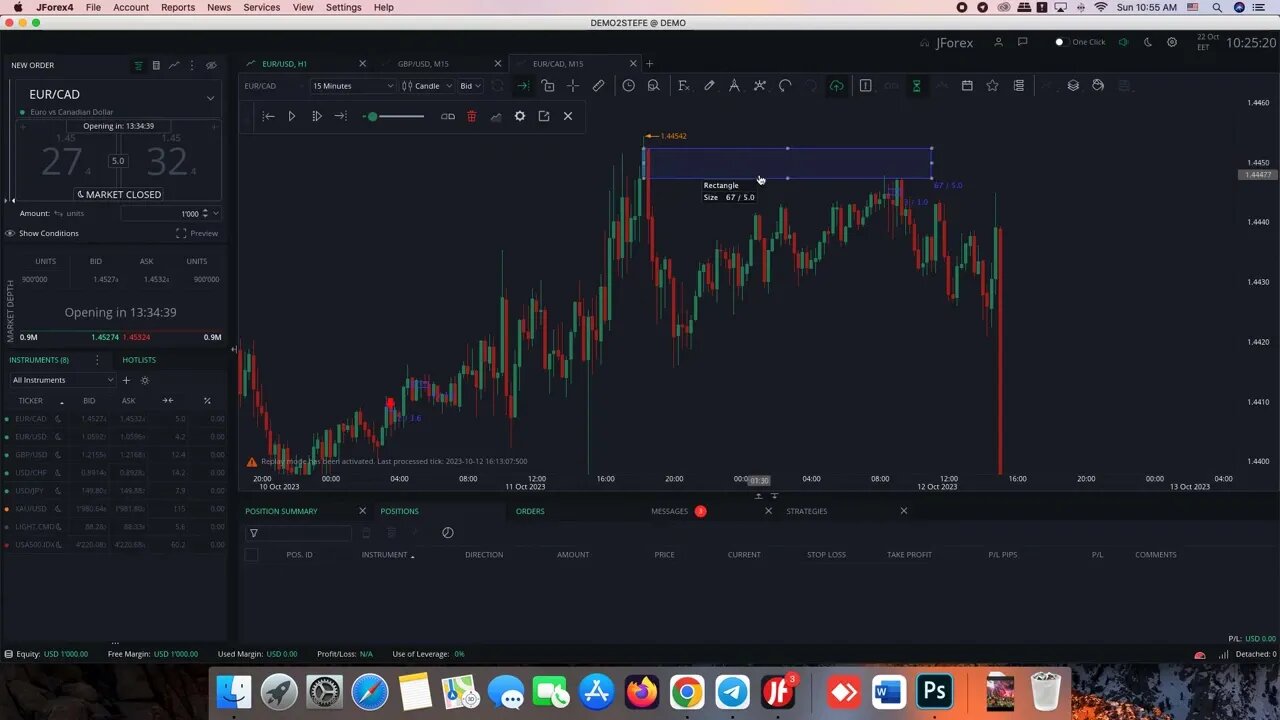
Task: Open the JForex settings gear at top right
Action: click(x=1172, y=42)
